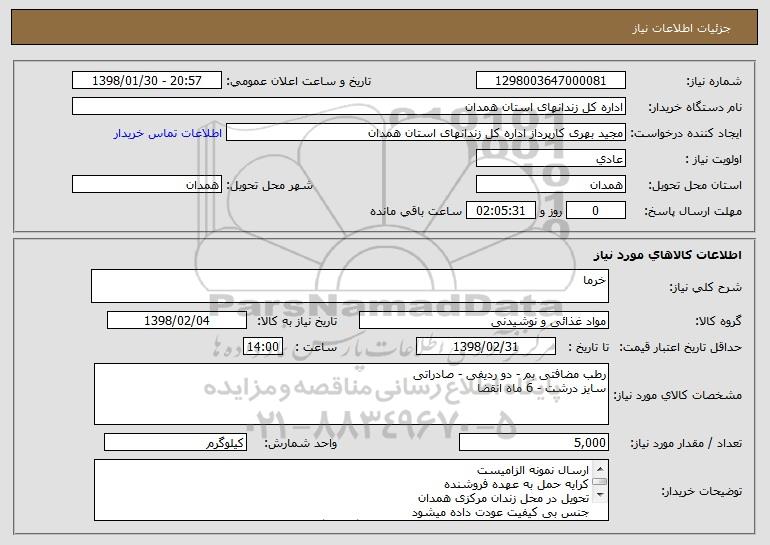Screen dimensions: 770x545
Task: Click the text کرایه حمل به عهده فروشنده
Action: coord(516,484)
